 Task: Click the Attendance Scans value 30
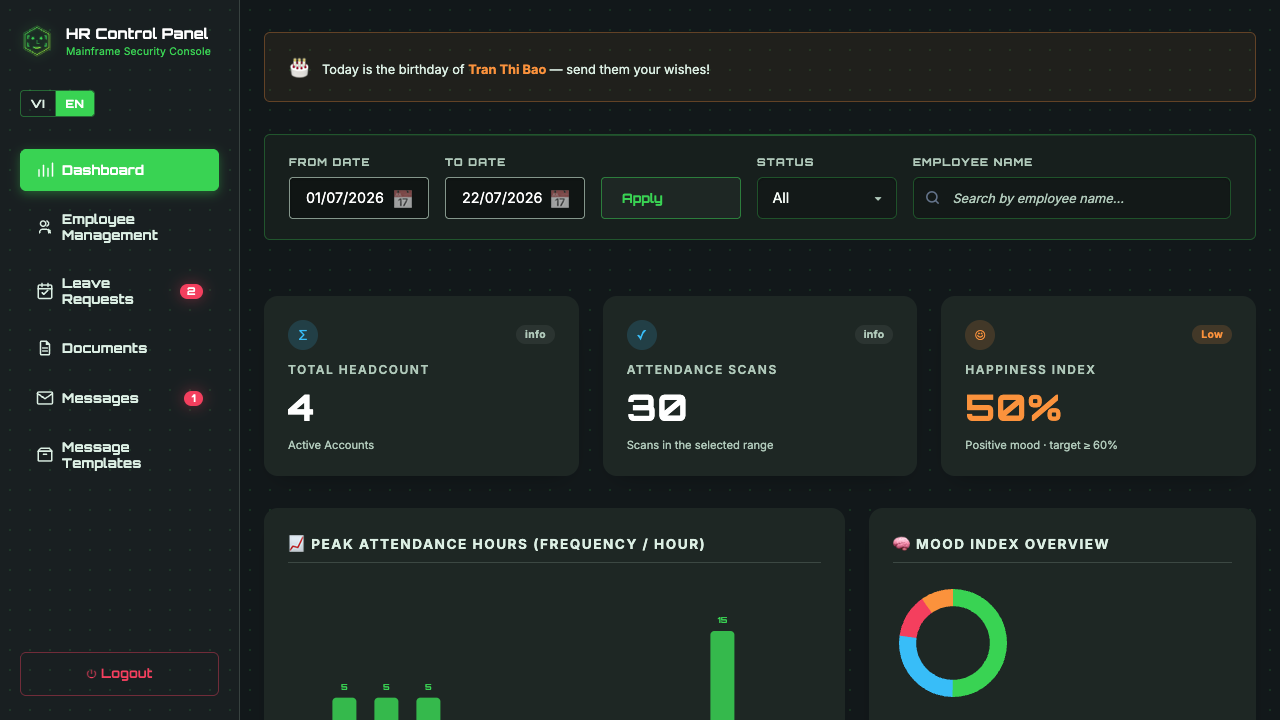[657, 408]
